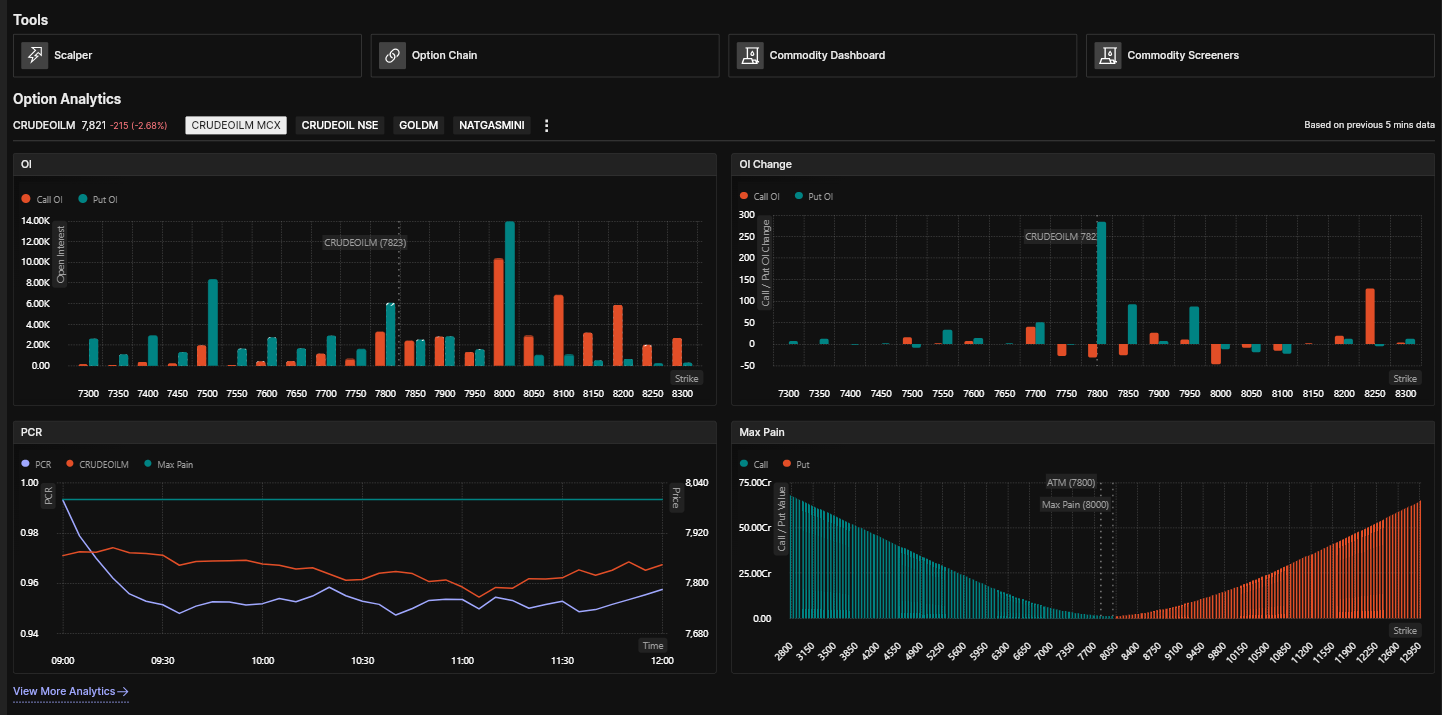Viewport: 1442px width, 715px height.
Task: Toggle CRUDEOILM legend in PCR chart
Action: point(98,465)
